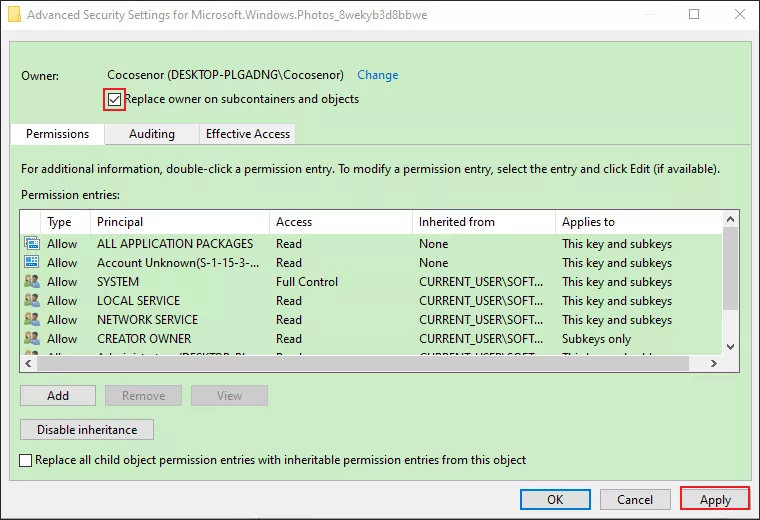Select the SYSTEM principal entry
760x520 pixels.
pos(118,282)
